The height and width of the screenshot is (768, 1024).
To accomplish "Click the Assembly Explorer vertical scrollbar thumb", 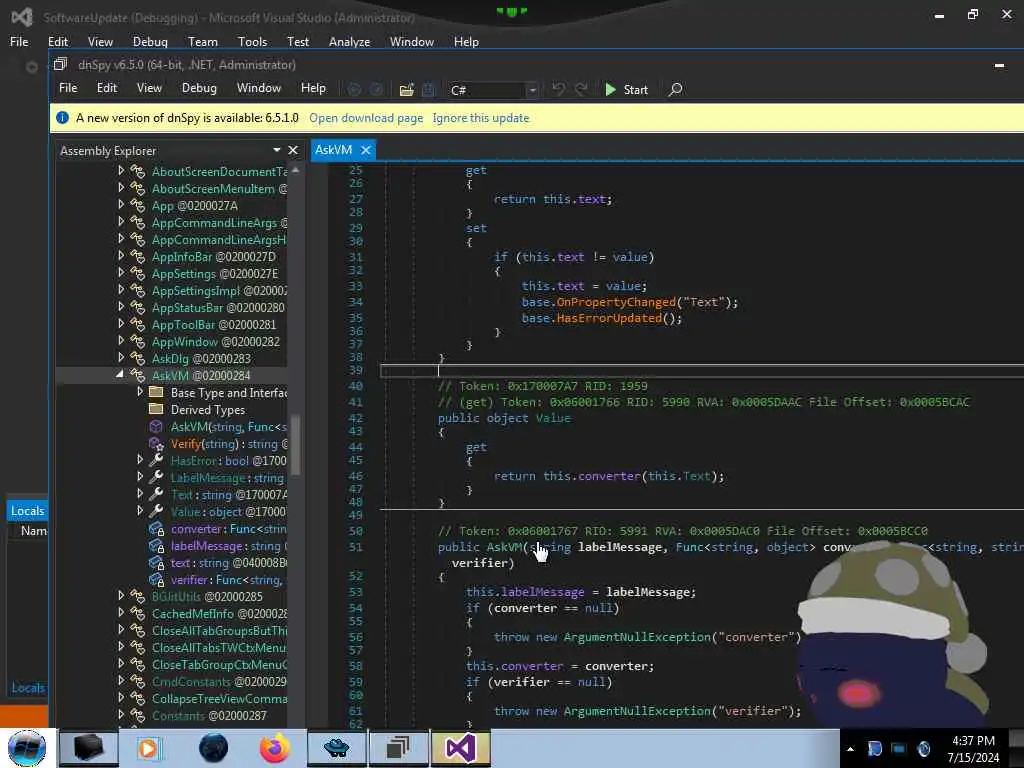I will tap(295, 445).
